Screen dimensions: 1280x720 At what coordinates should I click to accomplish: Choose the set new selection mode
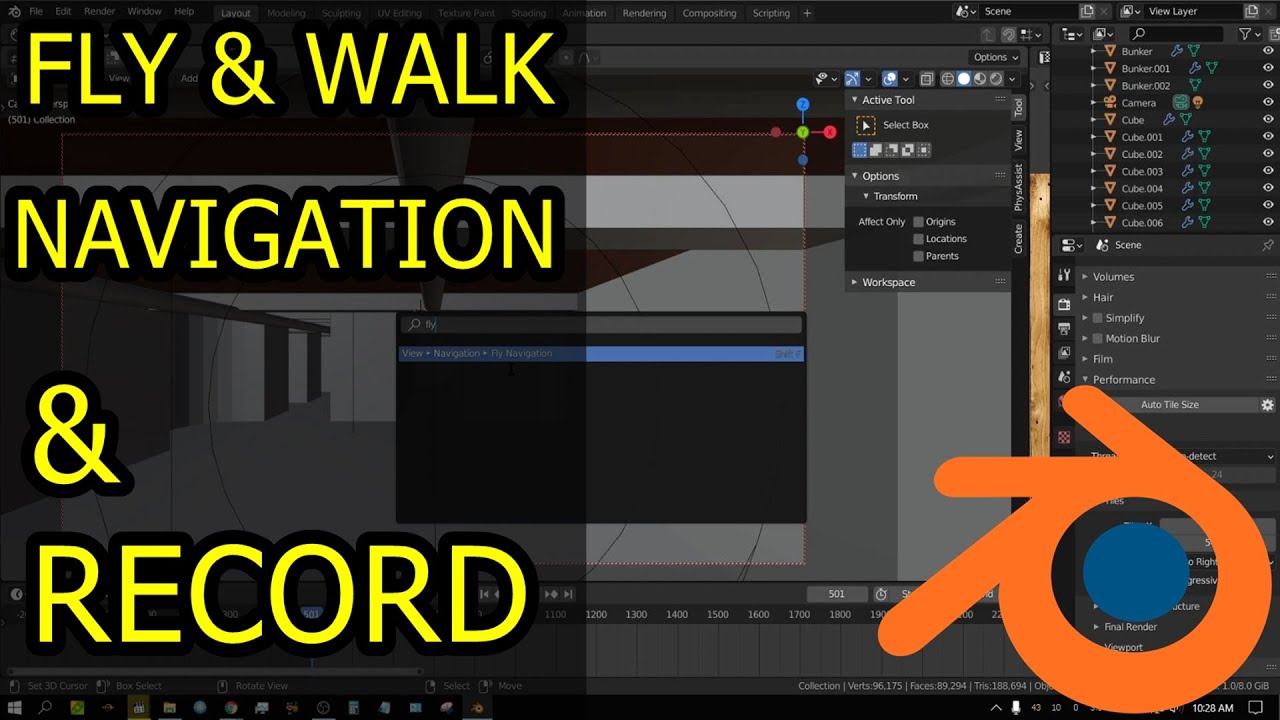pyautogui.click(x=859, y=150)
